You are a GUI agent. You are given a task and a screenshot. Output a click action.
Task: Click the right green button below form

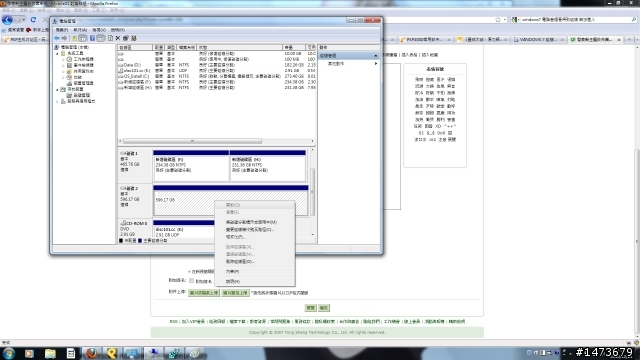324,308
